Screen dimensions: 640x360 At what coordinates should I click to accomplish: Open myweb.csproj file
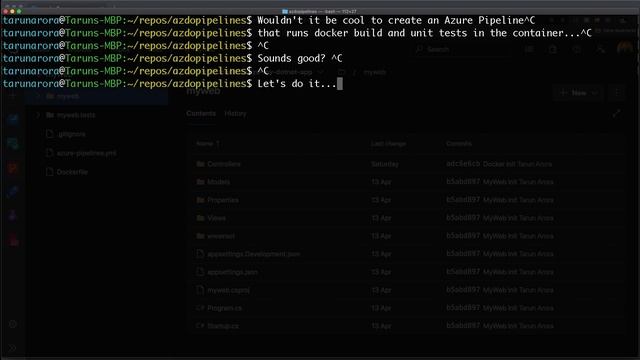click(x=228, y=290)
